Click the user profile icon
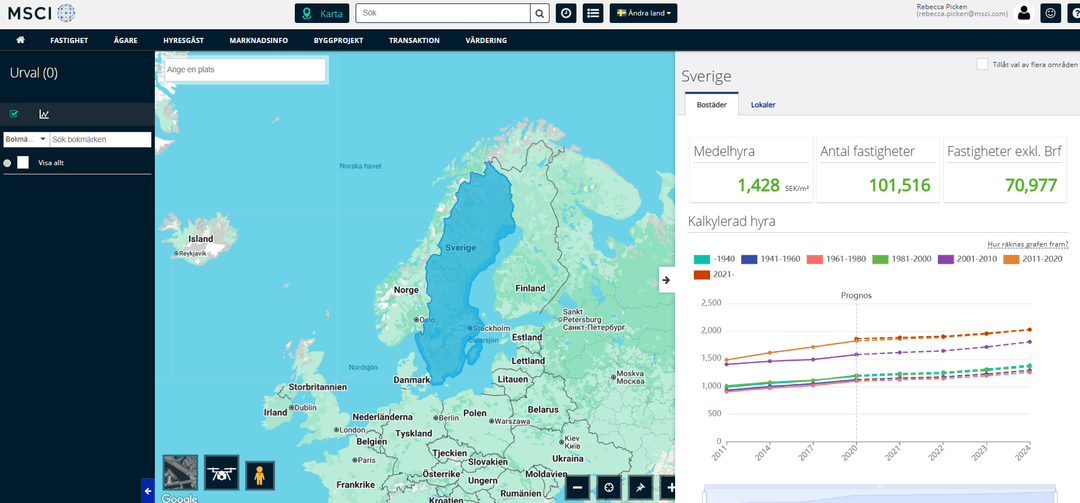1080x503 pixels. coord(1024,13)
